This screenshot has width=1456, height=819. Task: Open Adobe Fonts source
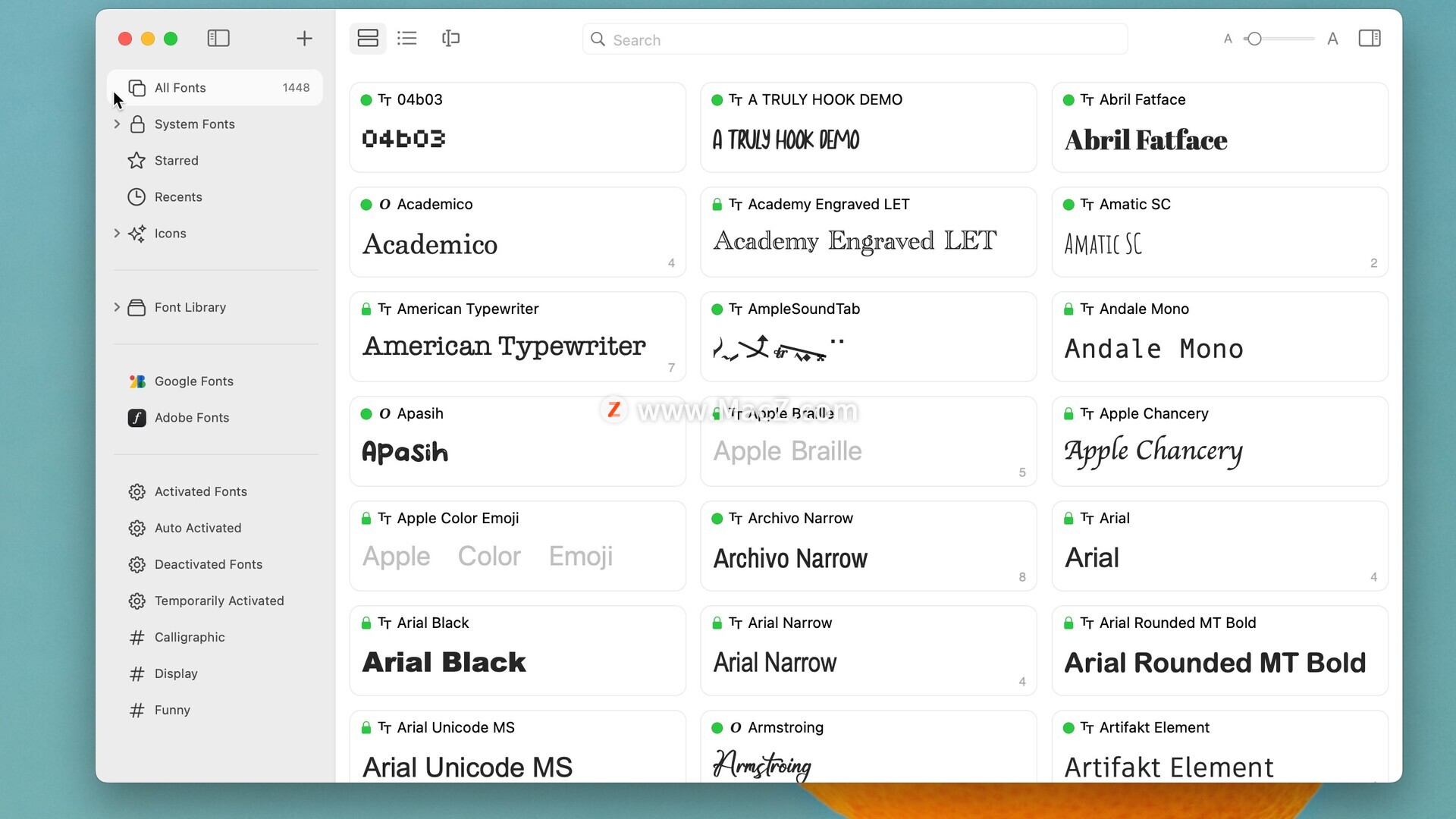192,418
